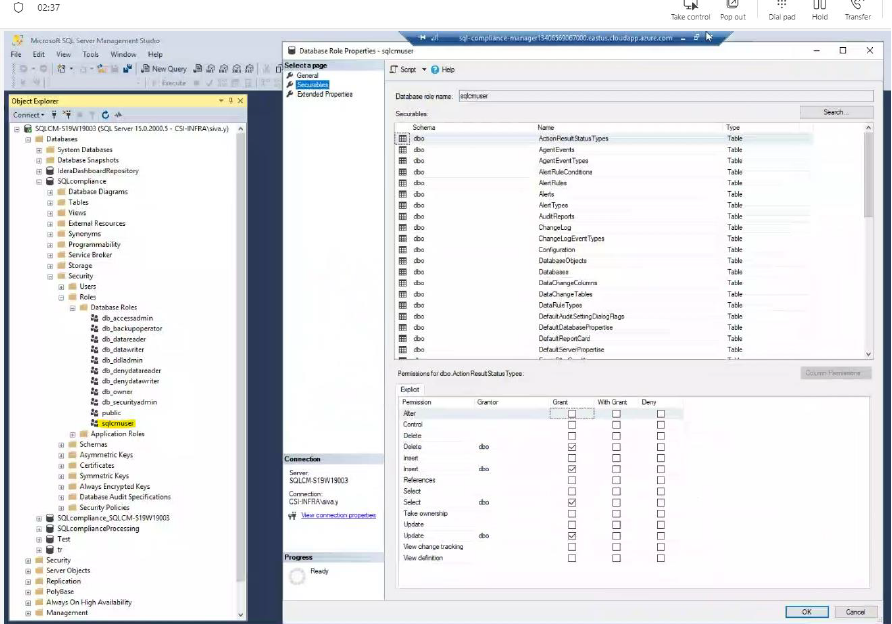Open the Edit menu

coord(39,55)
